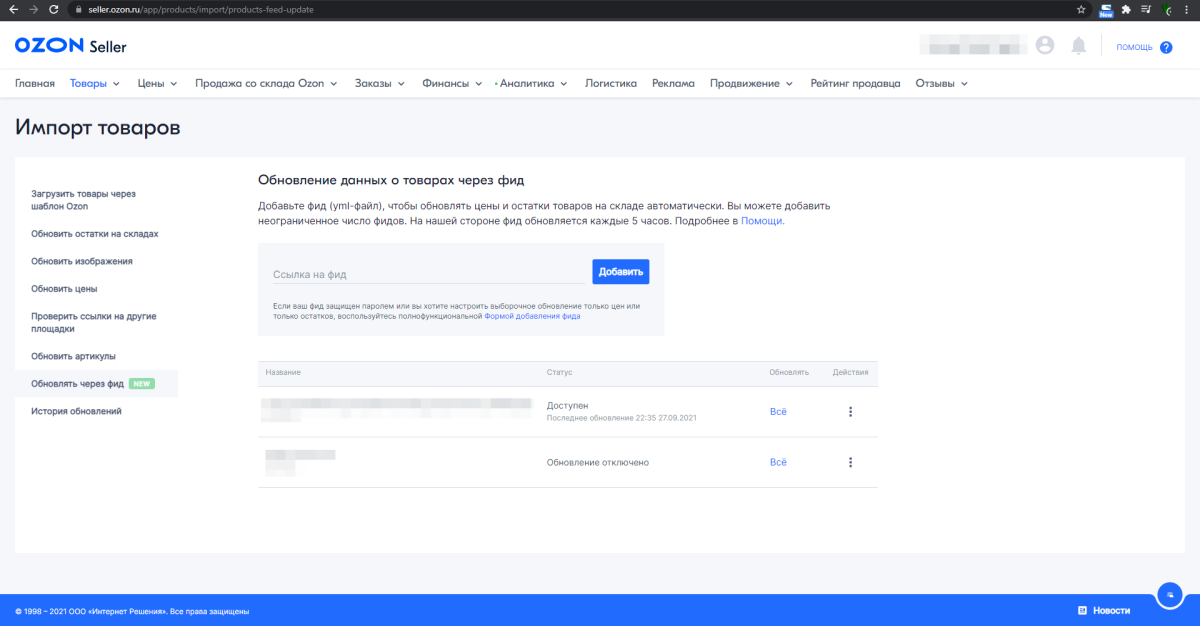This screenshot has width=1200, height=626.
Task: Expand the Товары dropdown menu
Action: click(x=95, y=84)
